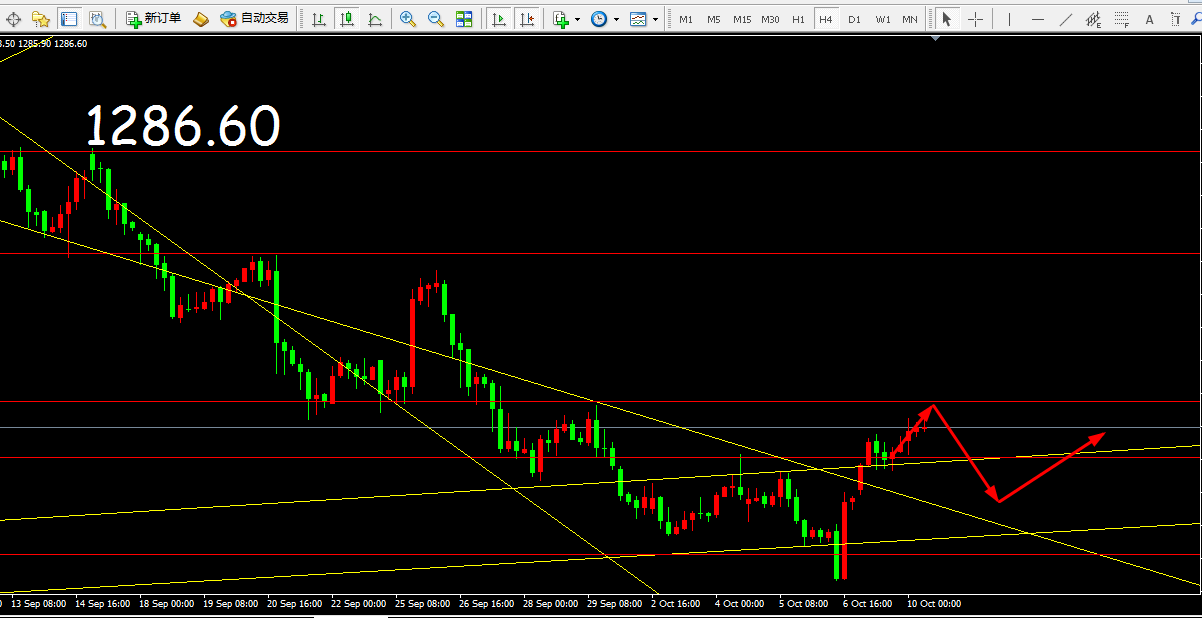This screenshot has width=1202, height=618.
Task: Click the 10 Oct 00:00 time label
Action: click(x=934, y=604)
